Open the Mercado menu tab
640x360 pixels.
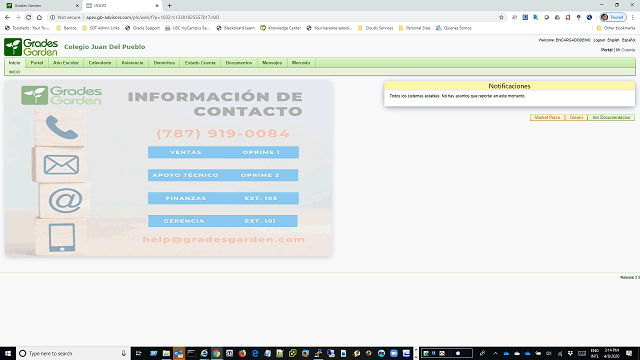301,63
